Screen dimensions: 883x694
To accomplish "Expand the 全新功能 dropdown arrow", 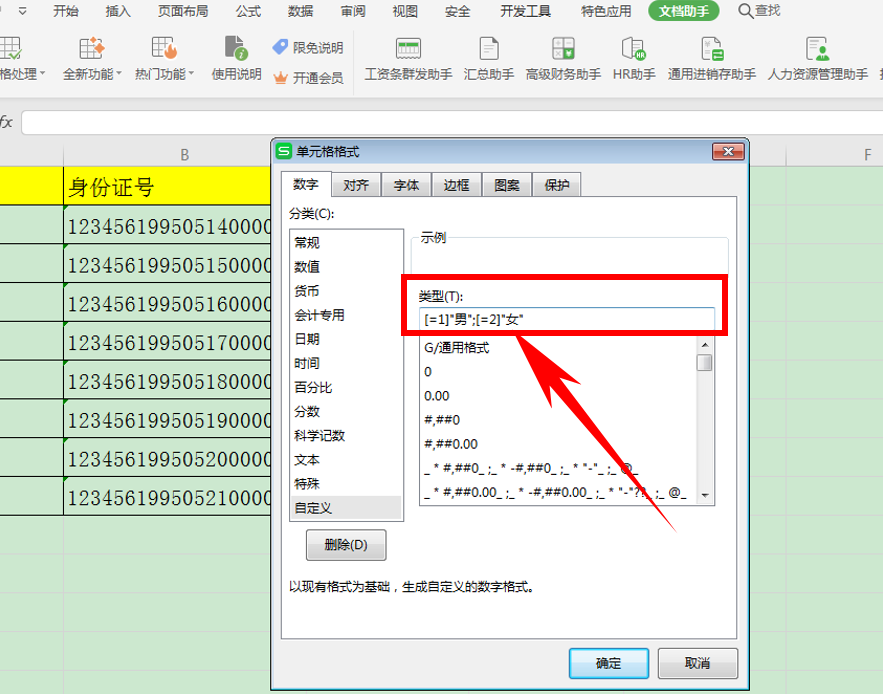I will point(119,74).
